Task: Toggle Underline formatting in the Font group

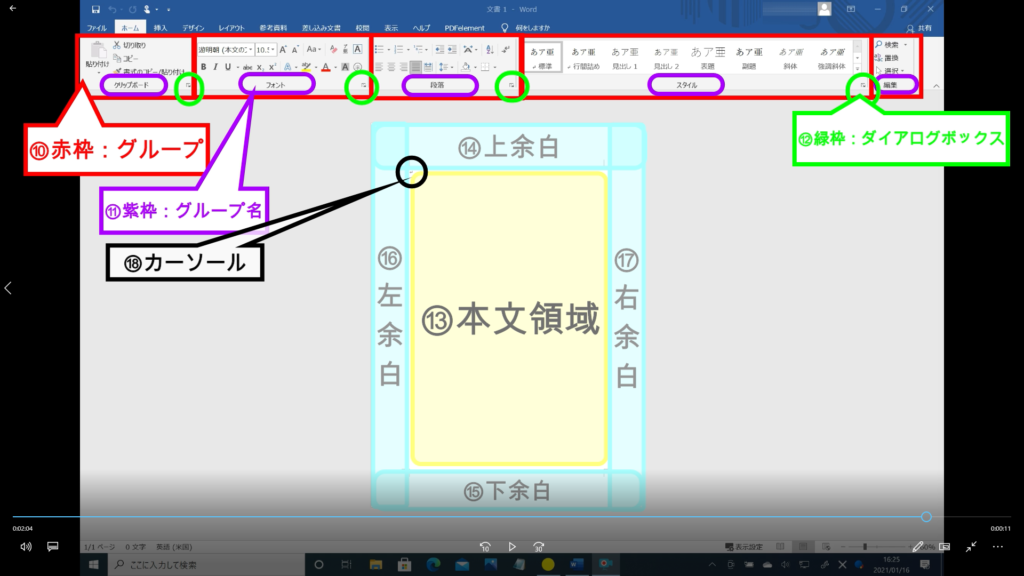Action: (229, 67)
